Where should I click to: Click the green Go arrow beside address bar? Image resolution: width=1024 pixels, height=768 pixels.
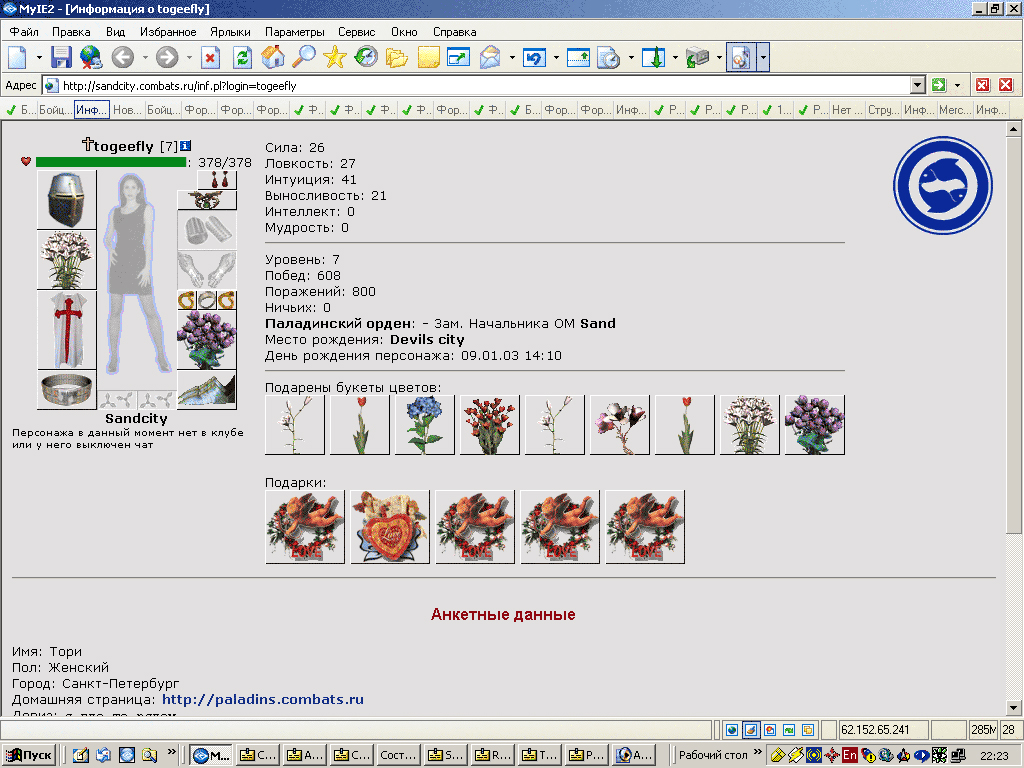[x=939, y=85]
